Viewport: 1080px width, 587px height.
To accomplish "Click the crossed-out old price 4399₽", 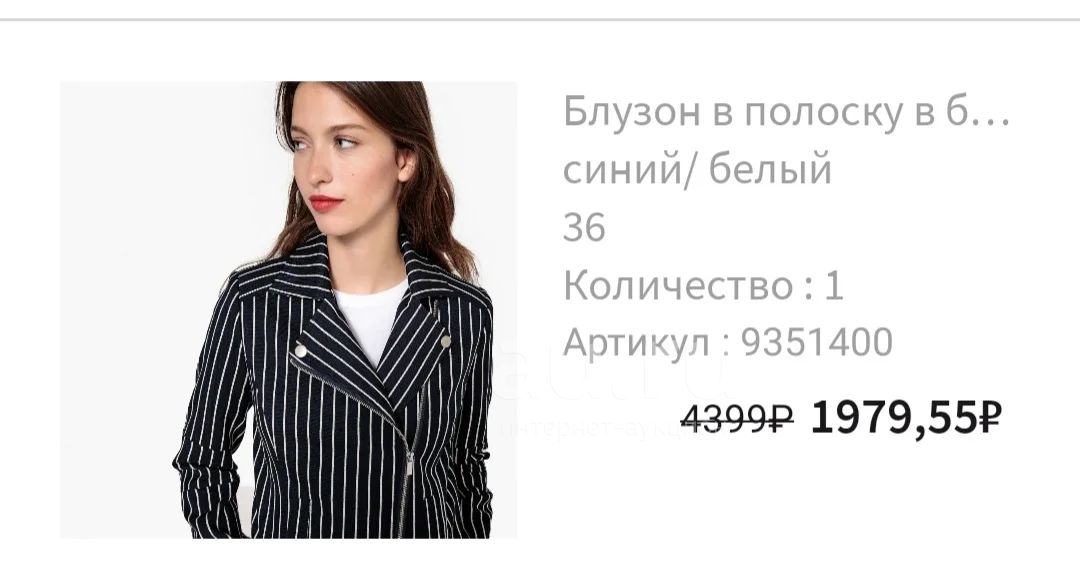I will 737,418.
